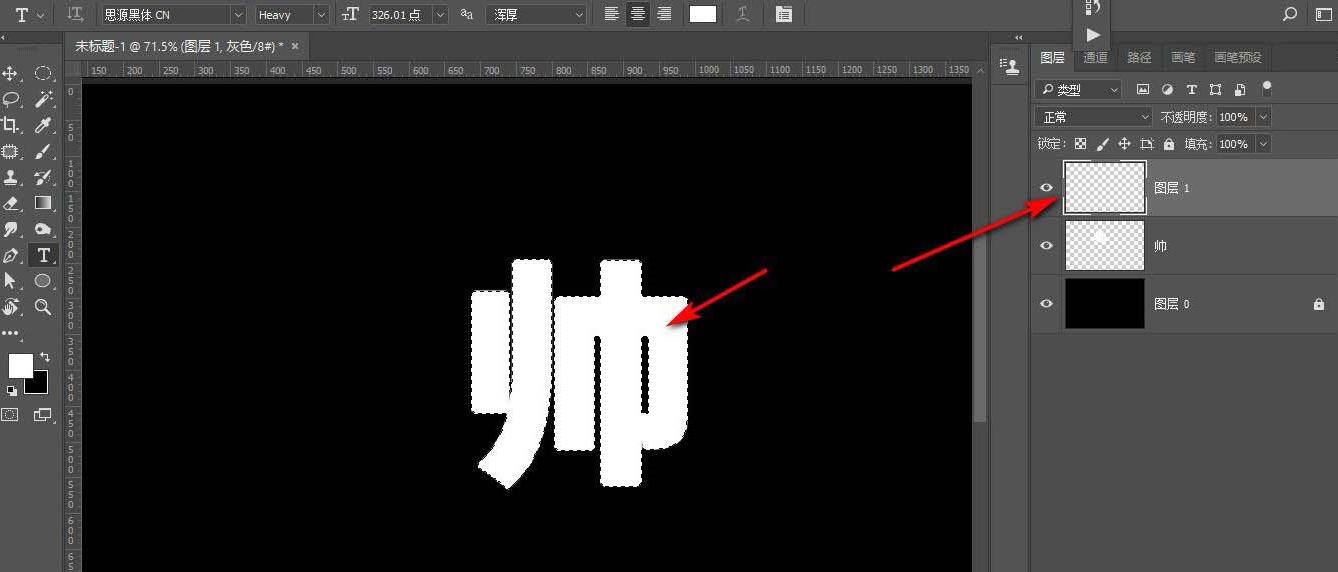Screen dimensions: 1338x572
Task: Open the Edit Toolbar three-dots menu
Action: (x=11, y=333)
